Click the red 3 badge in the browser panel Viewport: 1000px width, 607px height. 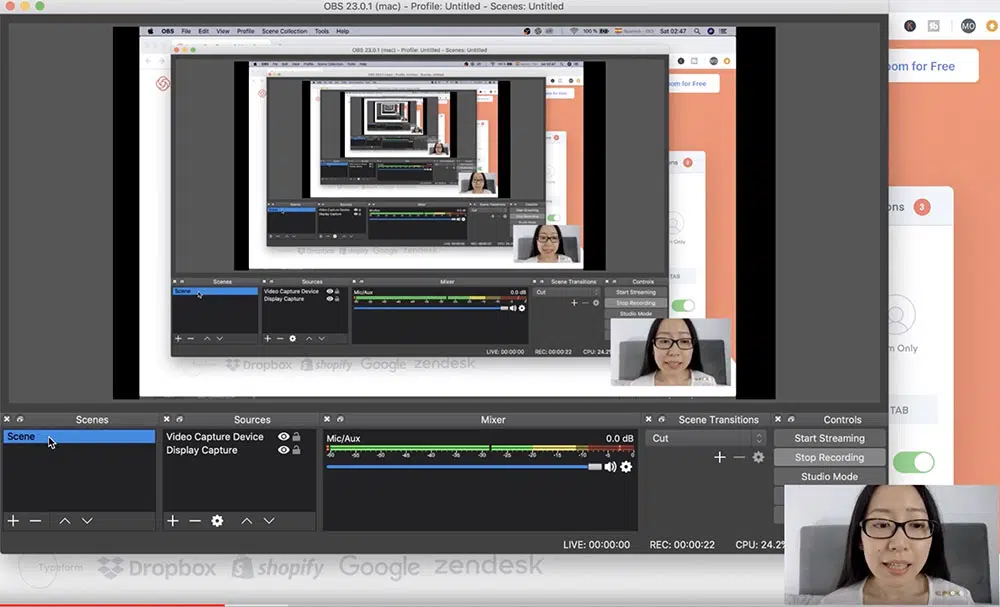coord(922,207)
